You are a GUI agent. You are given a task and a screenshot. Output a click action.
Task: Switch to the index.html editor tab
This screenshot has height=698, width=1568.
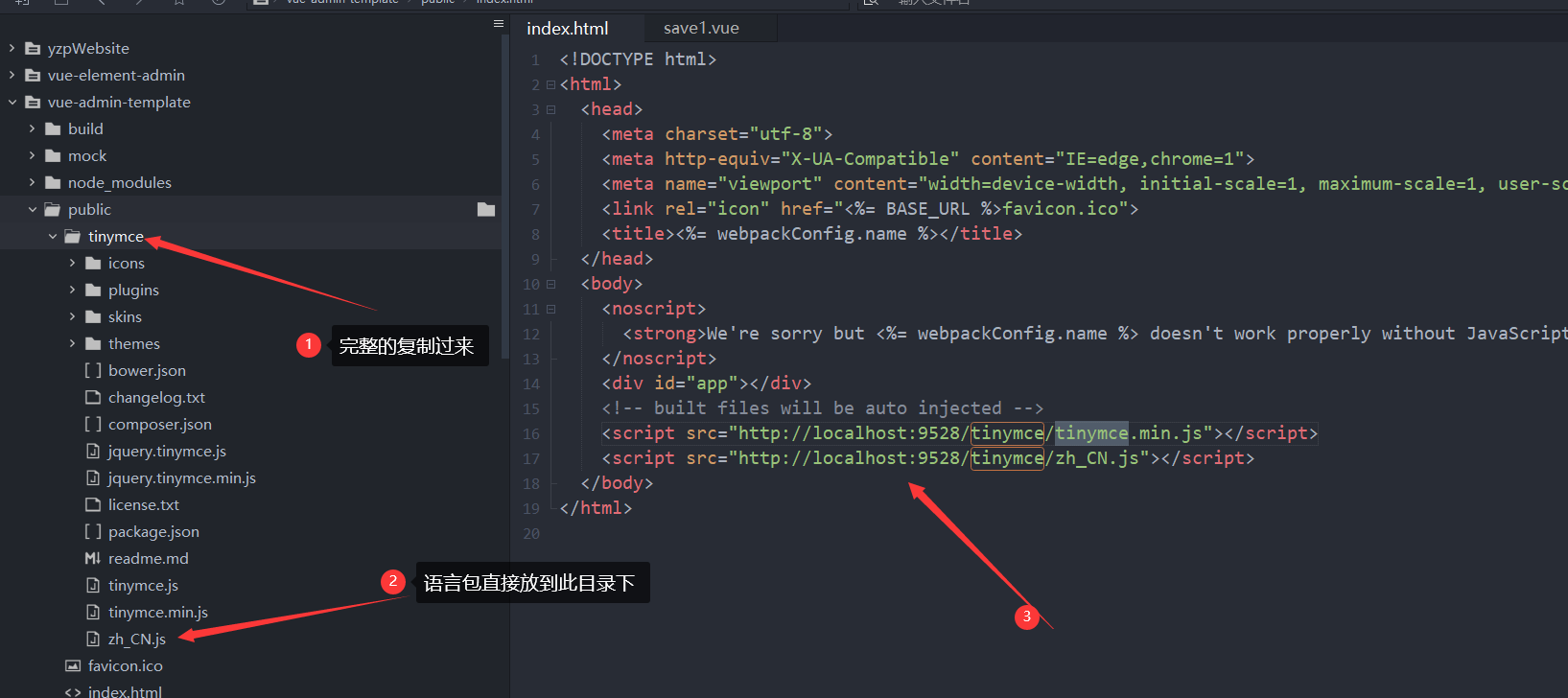point(568,29)
